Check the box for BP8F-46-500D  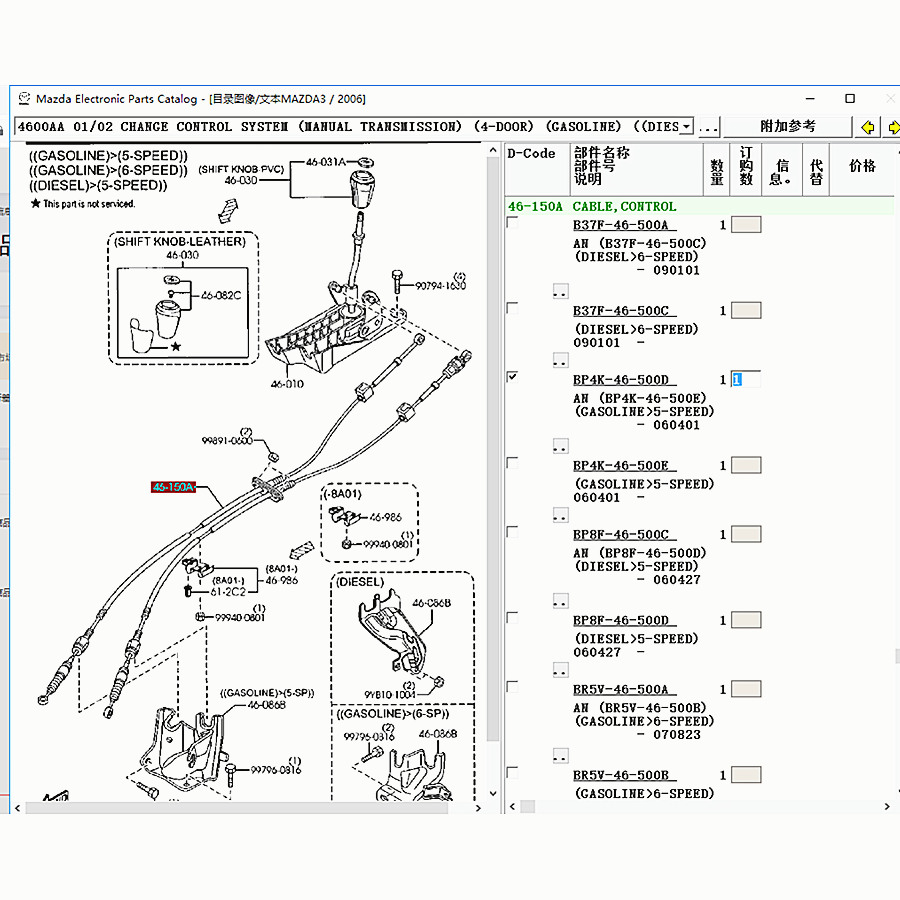(x=513, y=618)
